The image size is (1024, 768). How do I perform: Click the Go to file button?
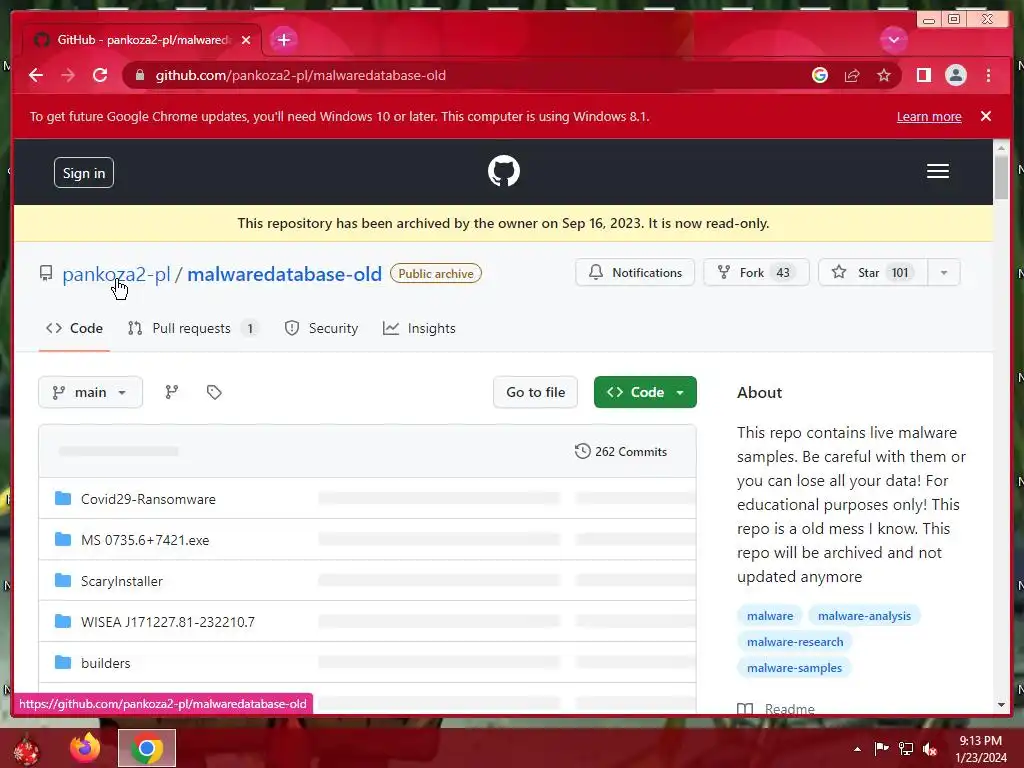536,392
